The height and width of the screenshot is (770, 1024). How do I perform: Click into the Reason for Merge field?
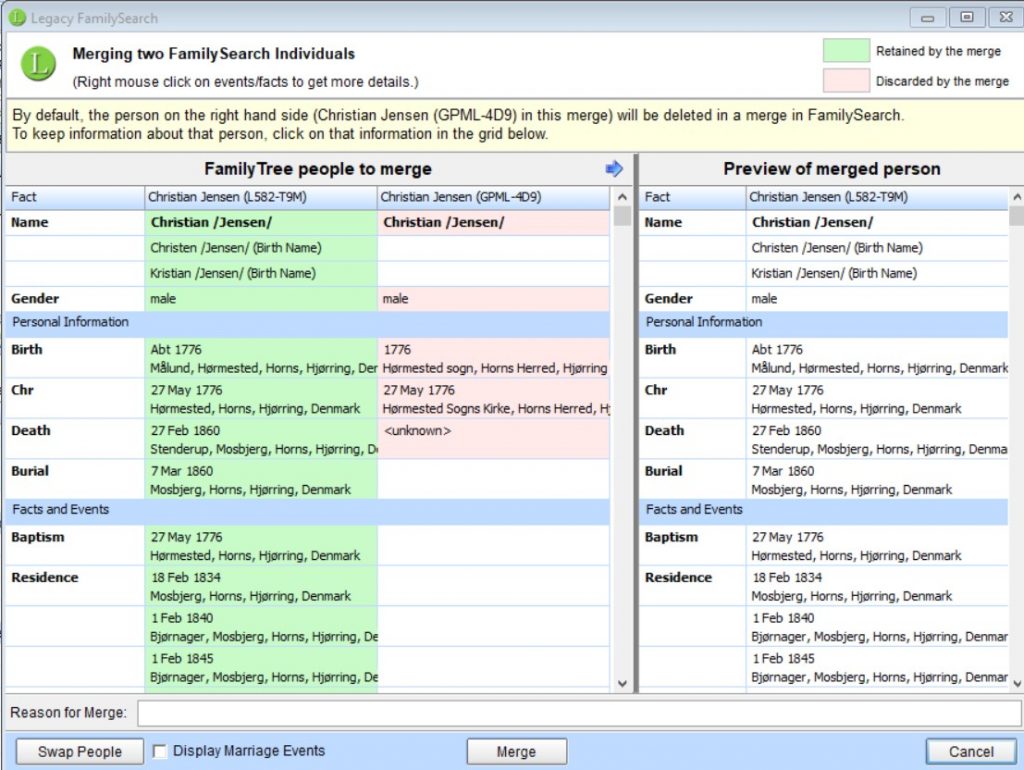click(579, 713)
